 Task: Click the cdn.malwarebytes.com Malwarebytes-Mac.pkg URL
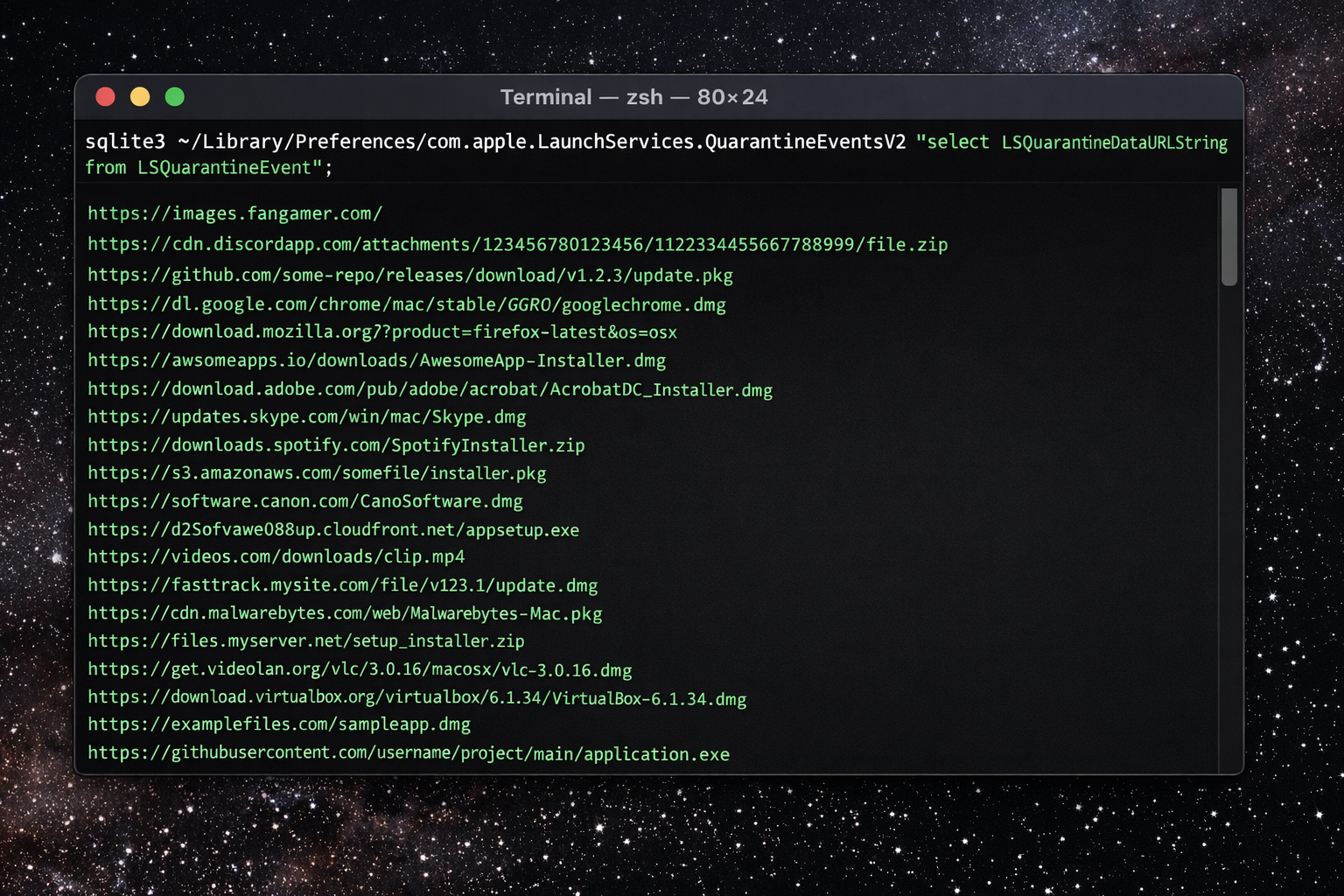tap(345, 613)
